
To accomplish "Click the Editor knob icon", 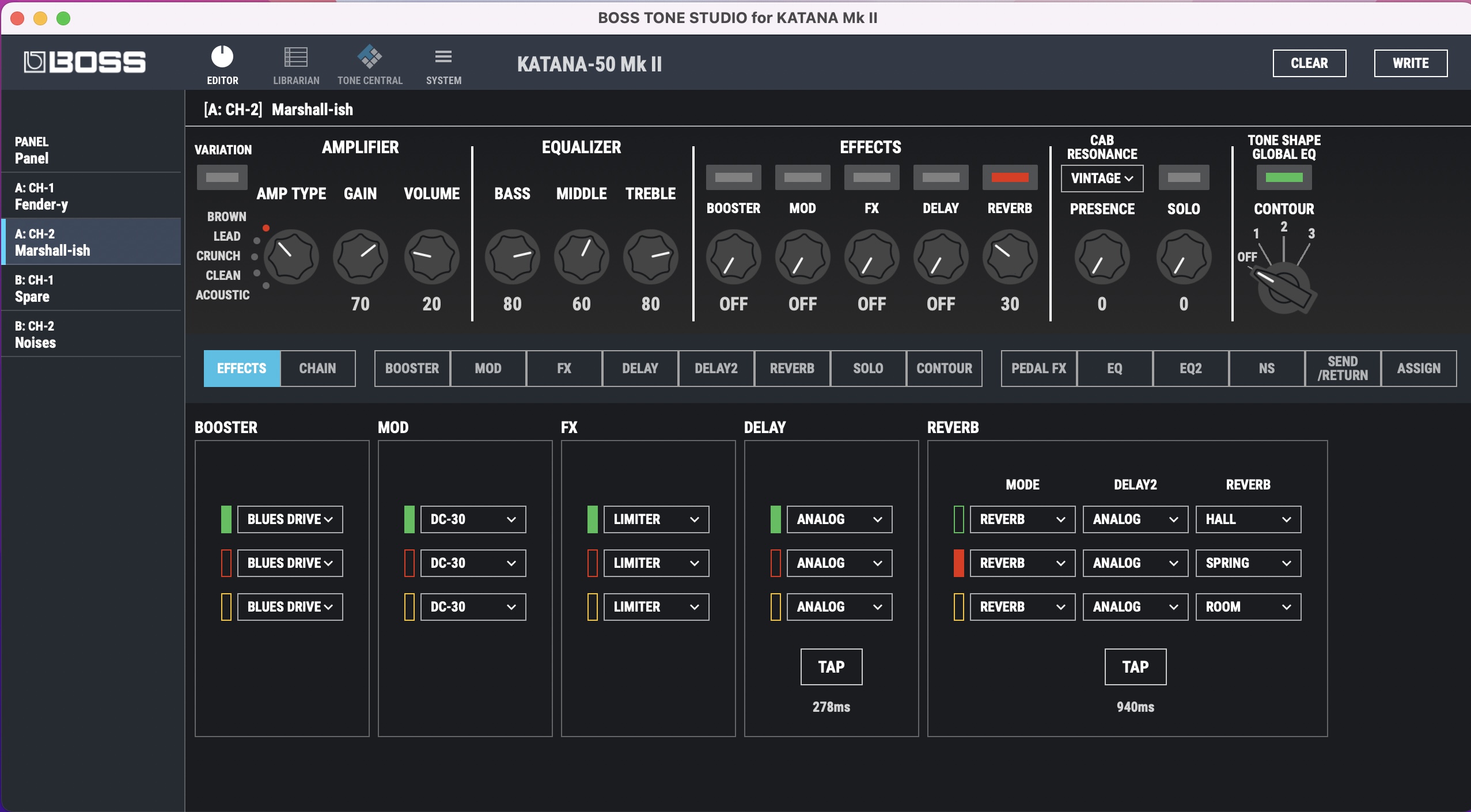I will click(222, 58).
